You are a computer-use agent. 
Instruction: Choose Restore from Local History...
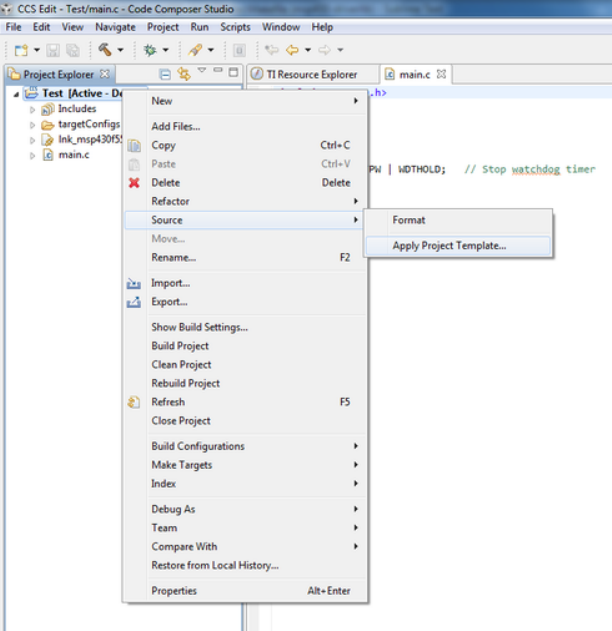point(245,565)
